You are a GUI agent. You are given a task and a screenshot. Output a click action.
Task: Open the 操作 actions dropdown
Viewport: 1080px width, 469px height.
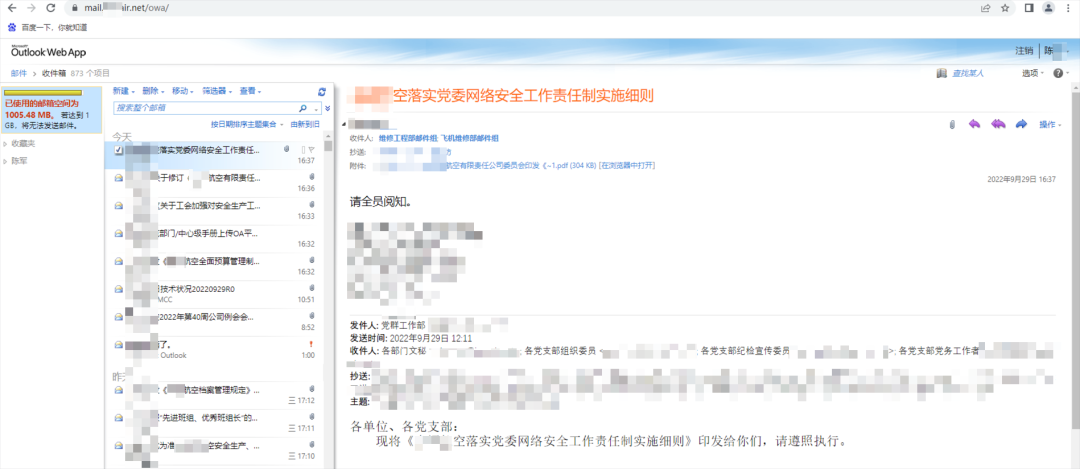coord(1050,125)
